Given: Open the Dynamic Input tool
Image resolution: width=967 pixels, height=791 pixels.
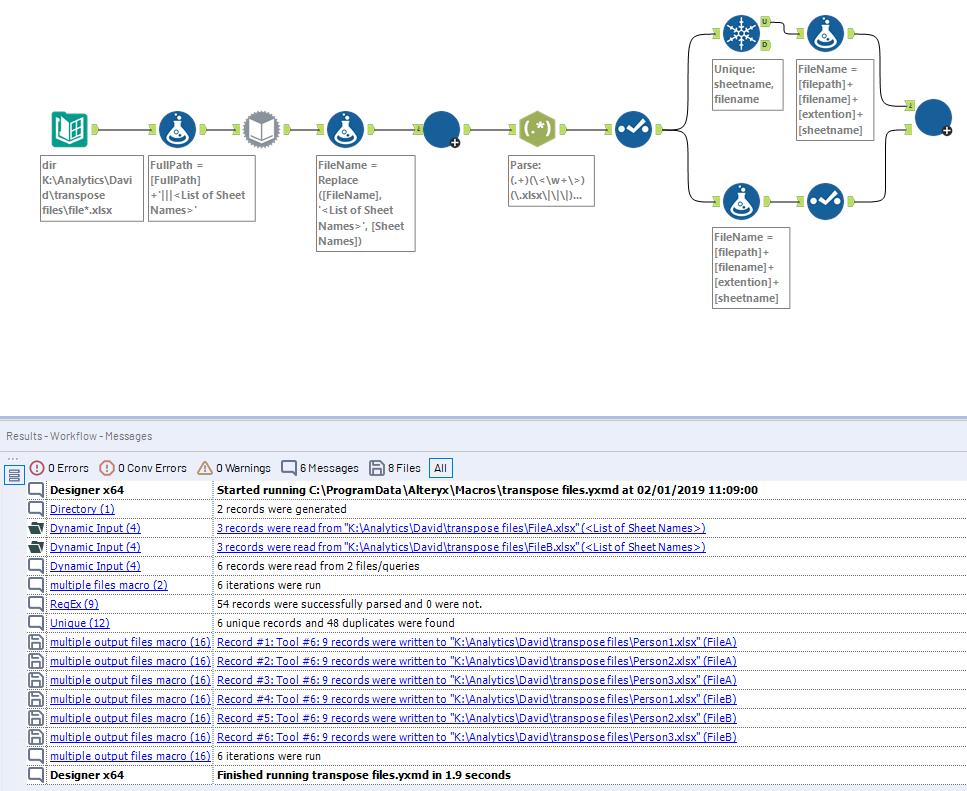Looking at the screenshot, I should pos(261,130).
